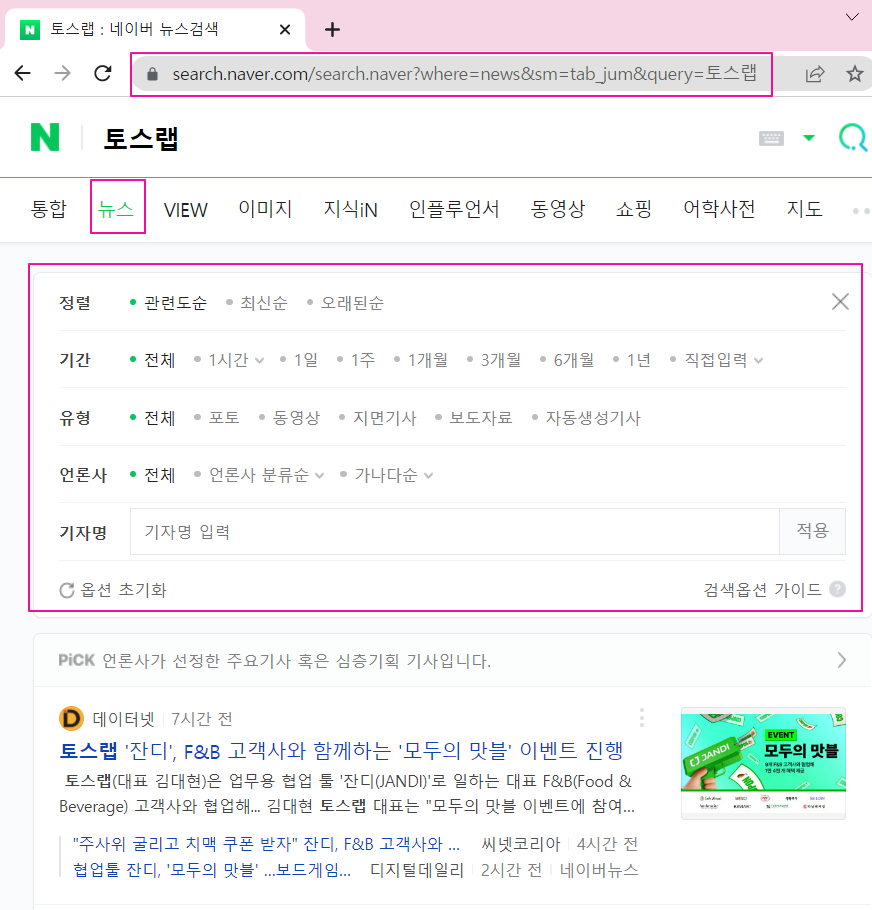
Task: Click the 기자명 입력 text field
Action: (454, 532)
